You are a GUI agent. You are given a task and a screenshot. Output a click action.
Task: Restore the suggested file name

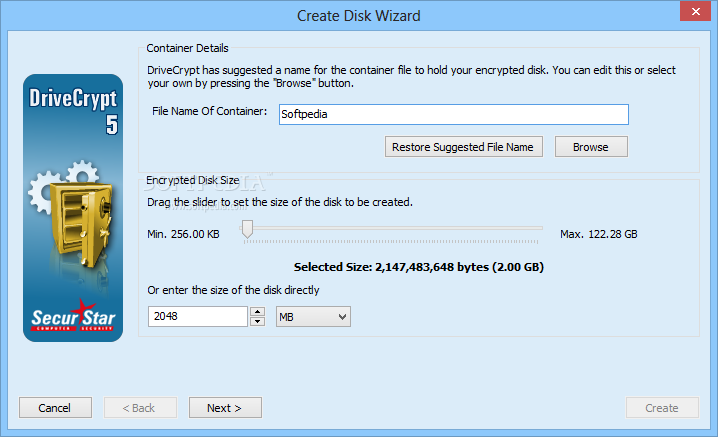[x=463, y=147]
